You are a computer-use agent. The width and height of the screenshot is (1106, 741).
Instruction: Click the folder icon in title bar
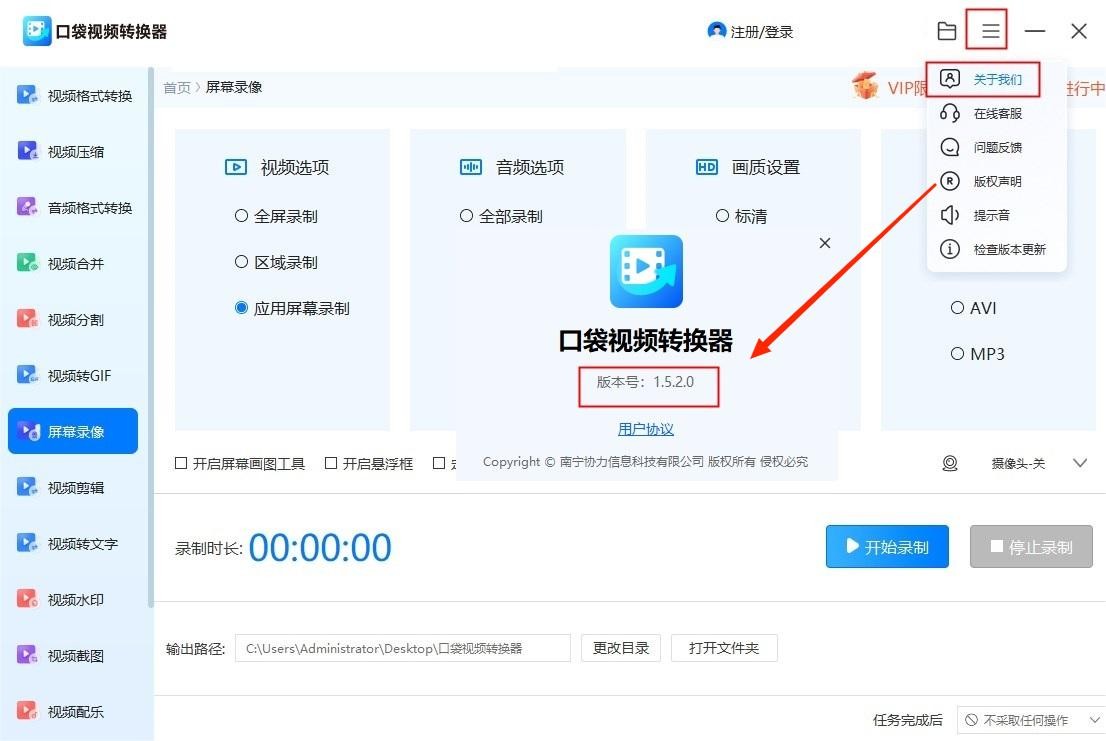click(947, 31)
